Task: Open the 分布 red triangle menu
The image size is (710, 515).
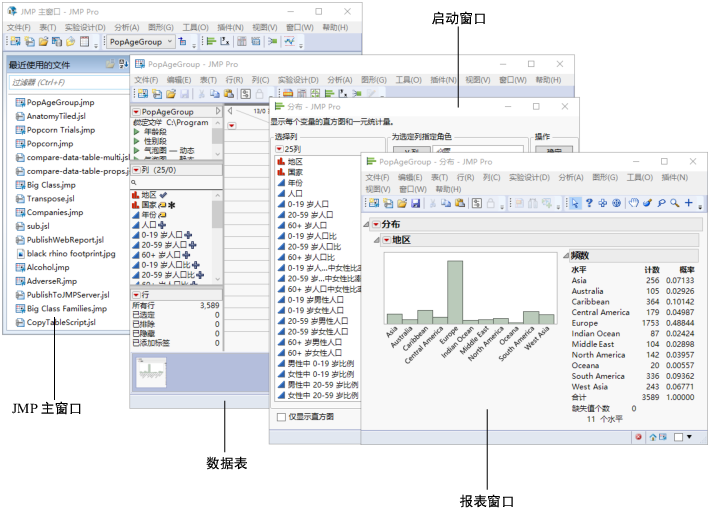Action: [375, 225]
